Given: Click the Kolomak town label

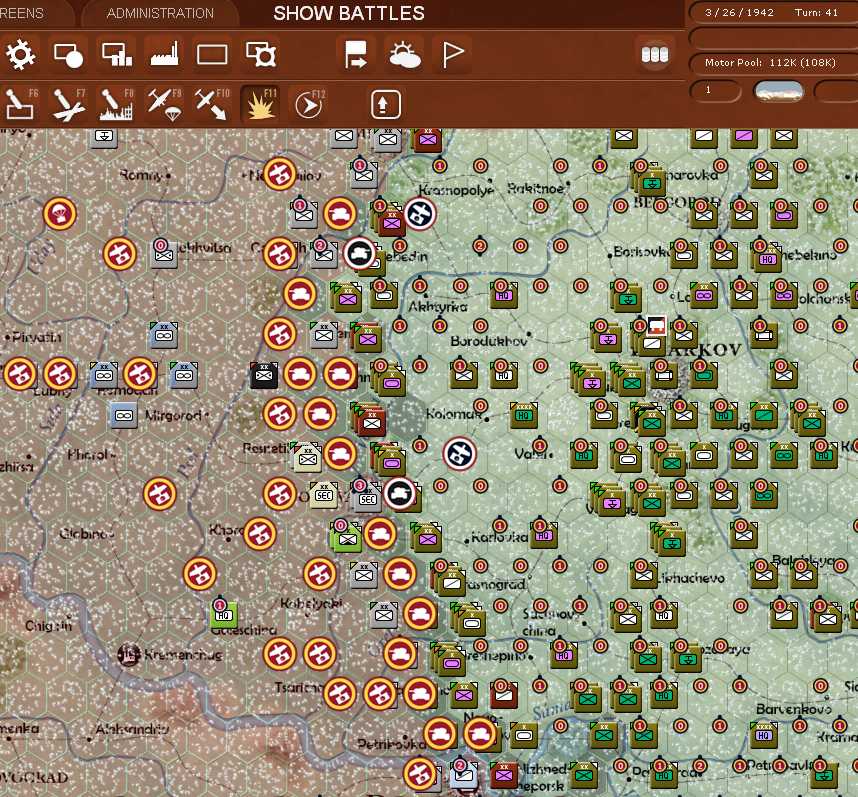Looking at the screenshot, I should (x=454, y=414).
